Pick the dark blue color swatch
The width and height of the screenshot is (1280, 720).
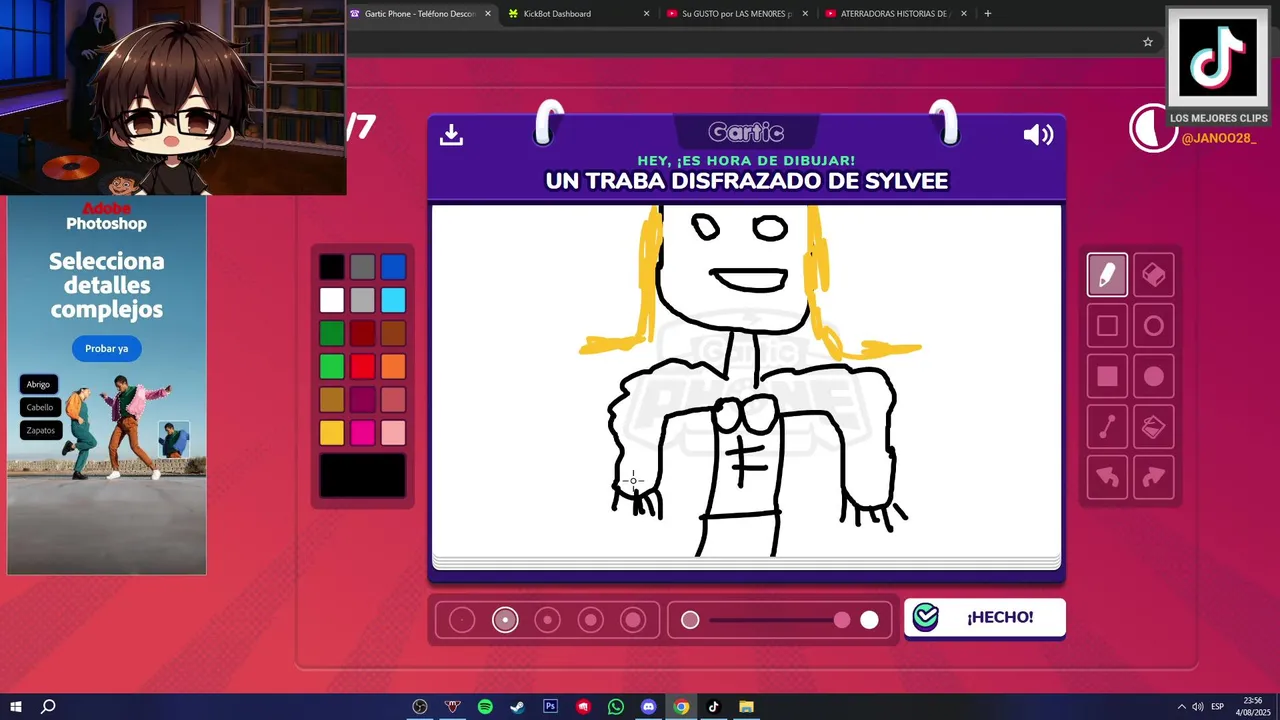(393, 267)
